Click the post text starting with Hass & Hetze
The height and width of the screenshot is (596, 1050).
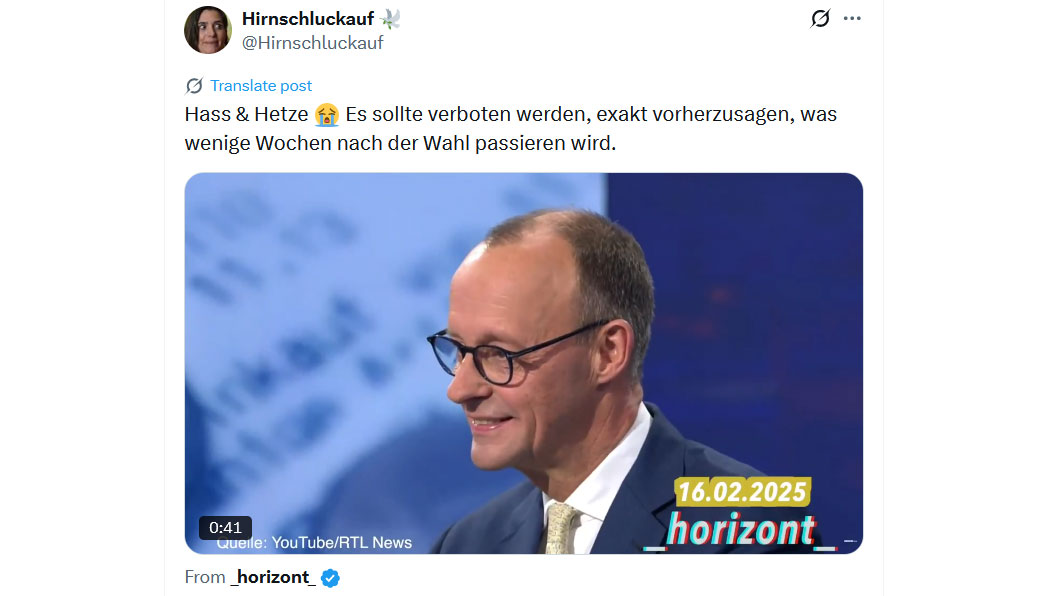tap(511, 129)
